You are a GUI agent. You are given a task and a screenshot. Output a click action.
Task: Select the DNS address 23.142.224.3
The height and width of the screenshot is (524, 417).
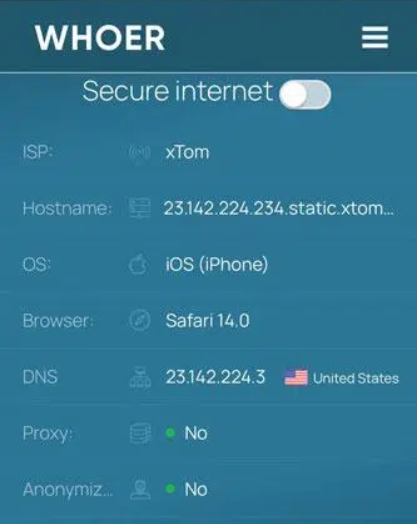click(x=216, y=377)
